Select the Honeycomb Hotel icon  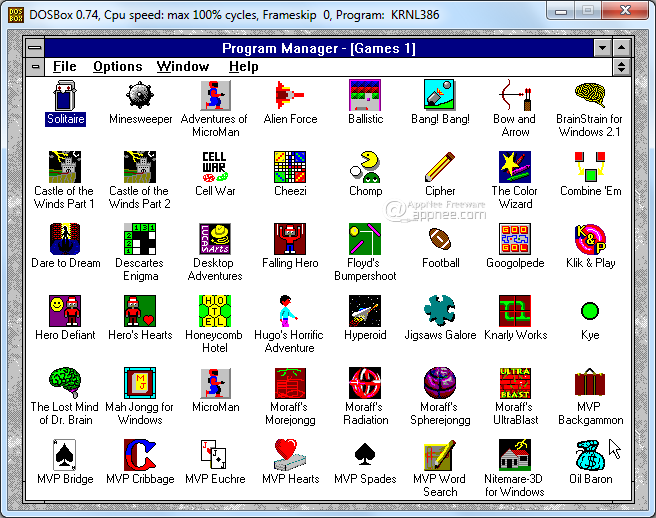pyautogui.click(x=215, y=311)
